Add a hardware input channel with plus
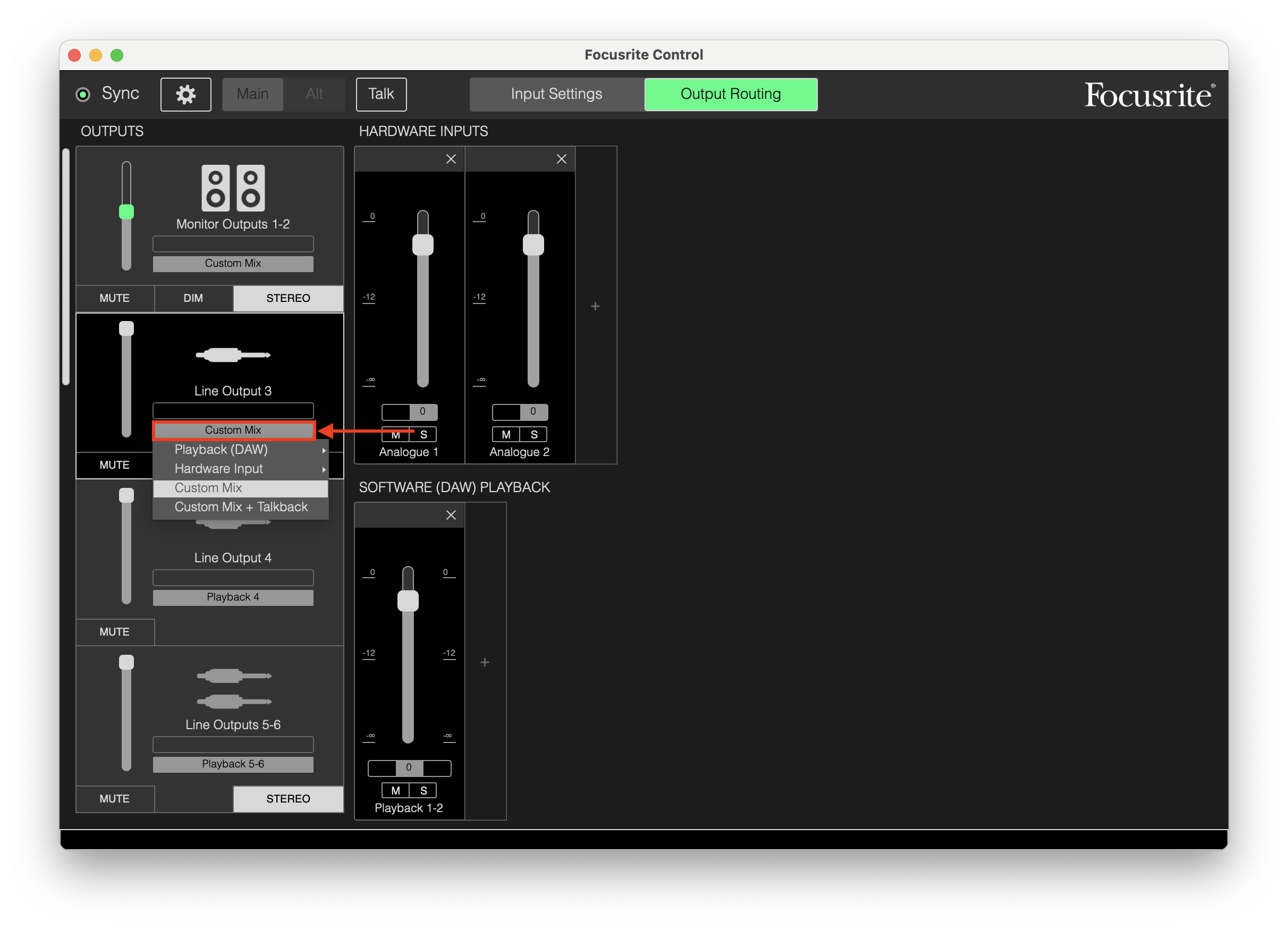Viewport: 1288px width, 929px height. [x=595, y=306]
